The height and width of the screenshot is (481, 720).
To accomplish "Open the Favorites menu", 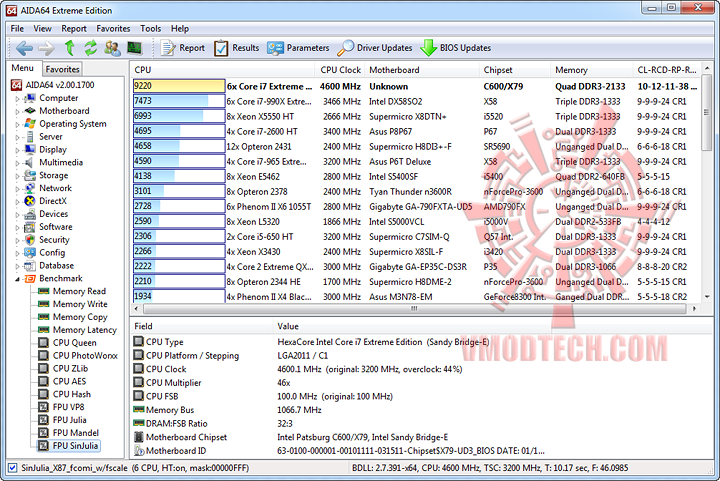I will tap(113, 28).
